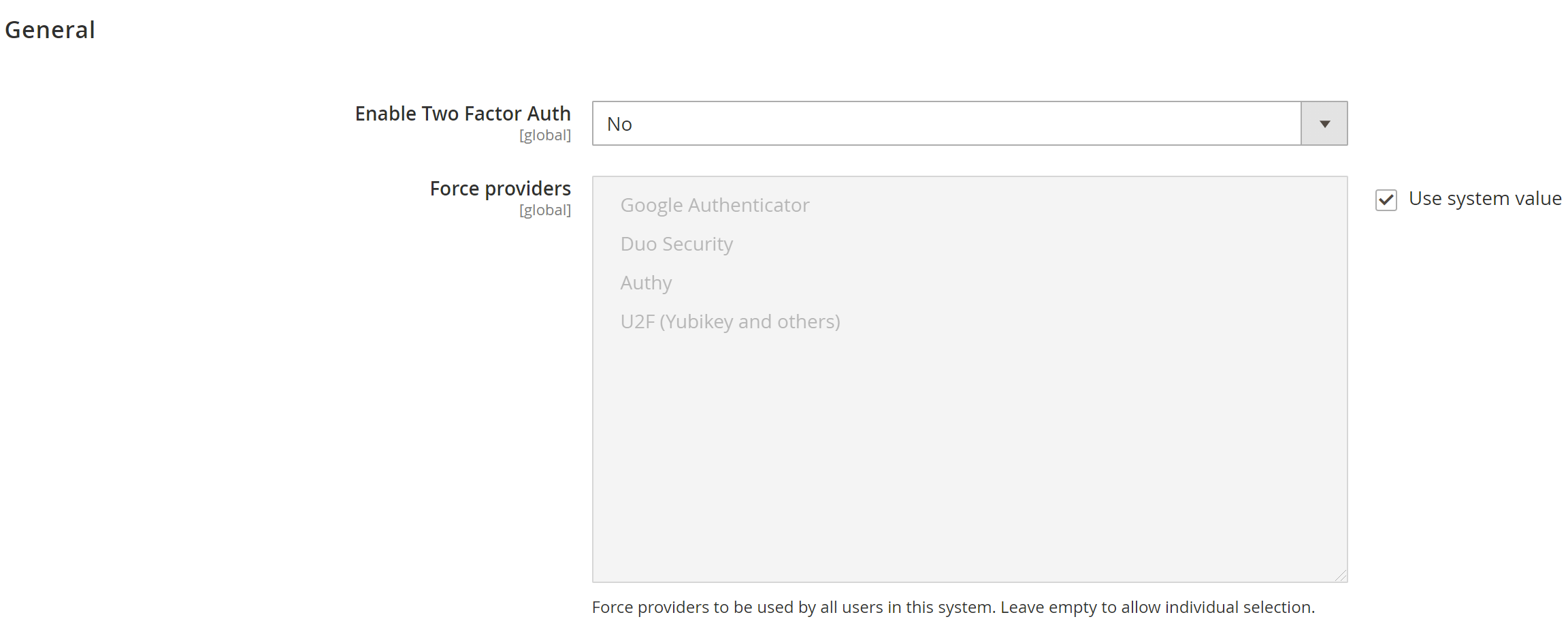This screenshot has height=632, width=1568.
Task: Click the General section heading
Action: point(50,29)
